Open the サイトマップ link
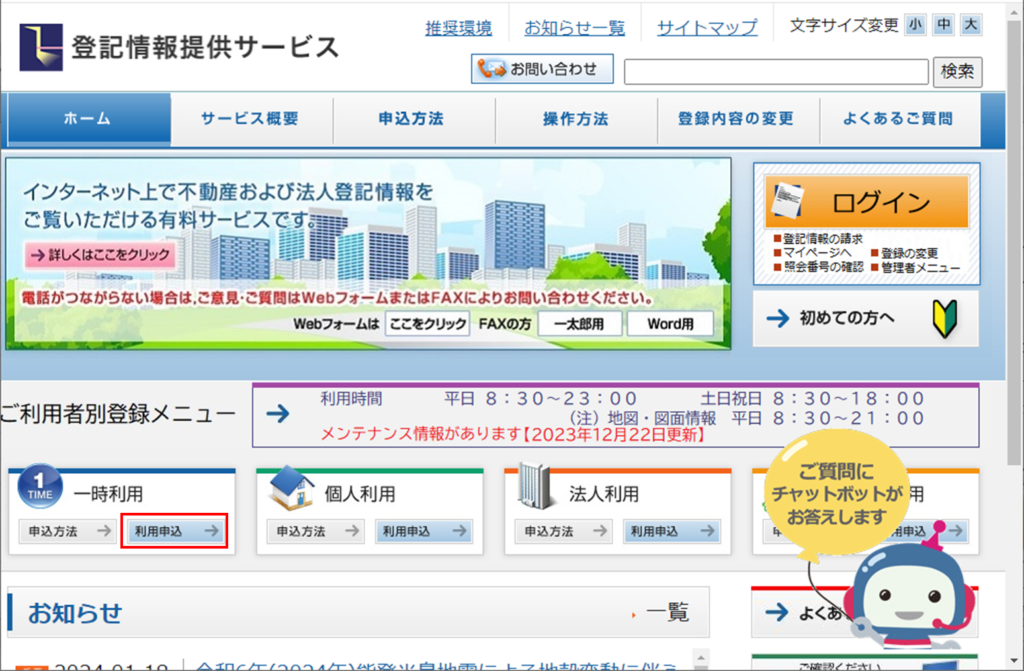The height and width of the screenshot is (671, 1024). pyautogui.click(x=707, y=28)
